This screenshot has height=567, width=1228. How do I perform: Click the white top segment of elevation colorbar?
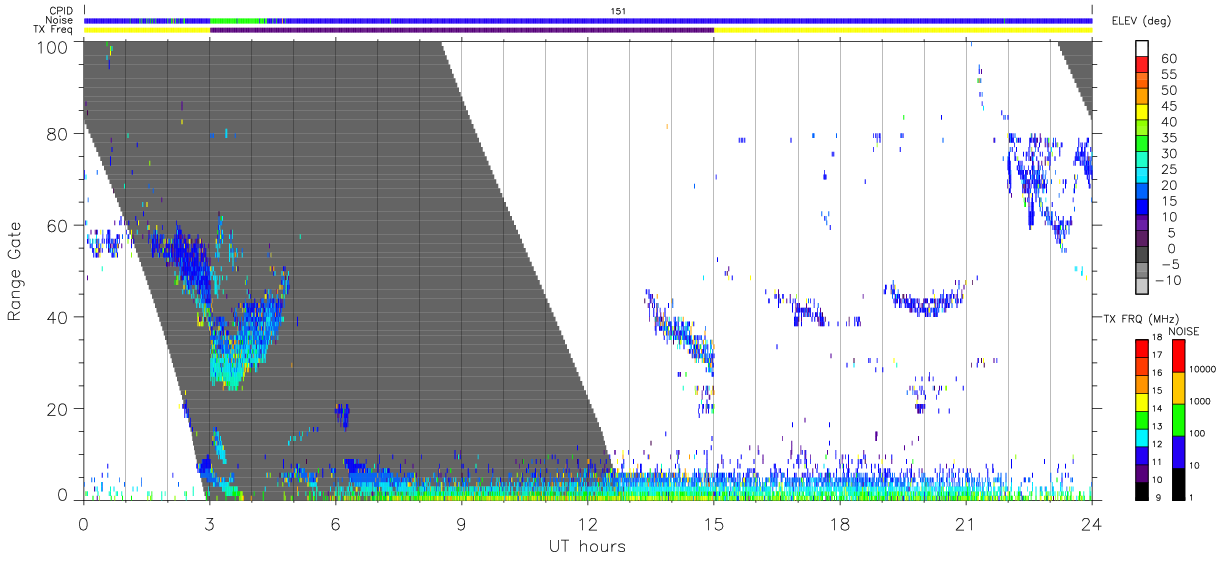coord(1143,50)
